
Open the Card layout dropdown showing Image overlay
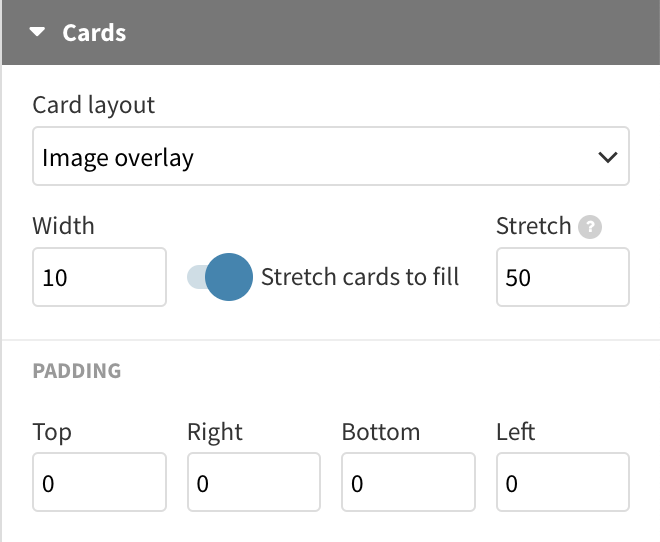(x=331, y=156)
